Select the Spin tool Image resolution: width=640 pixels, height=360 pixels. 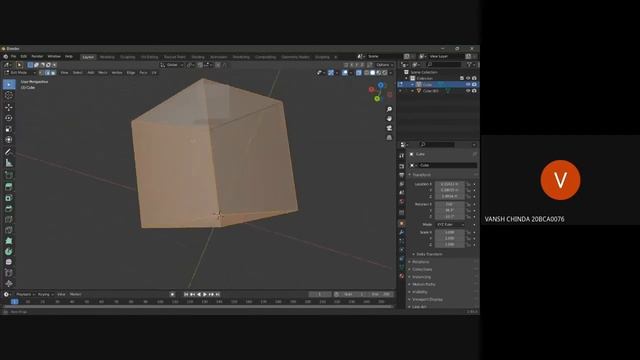coord(9,251)
